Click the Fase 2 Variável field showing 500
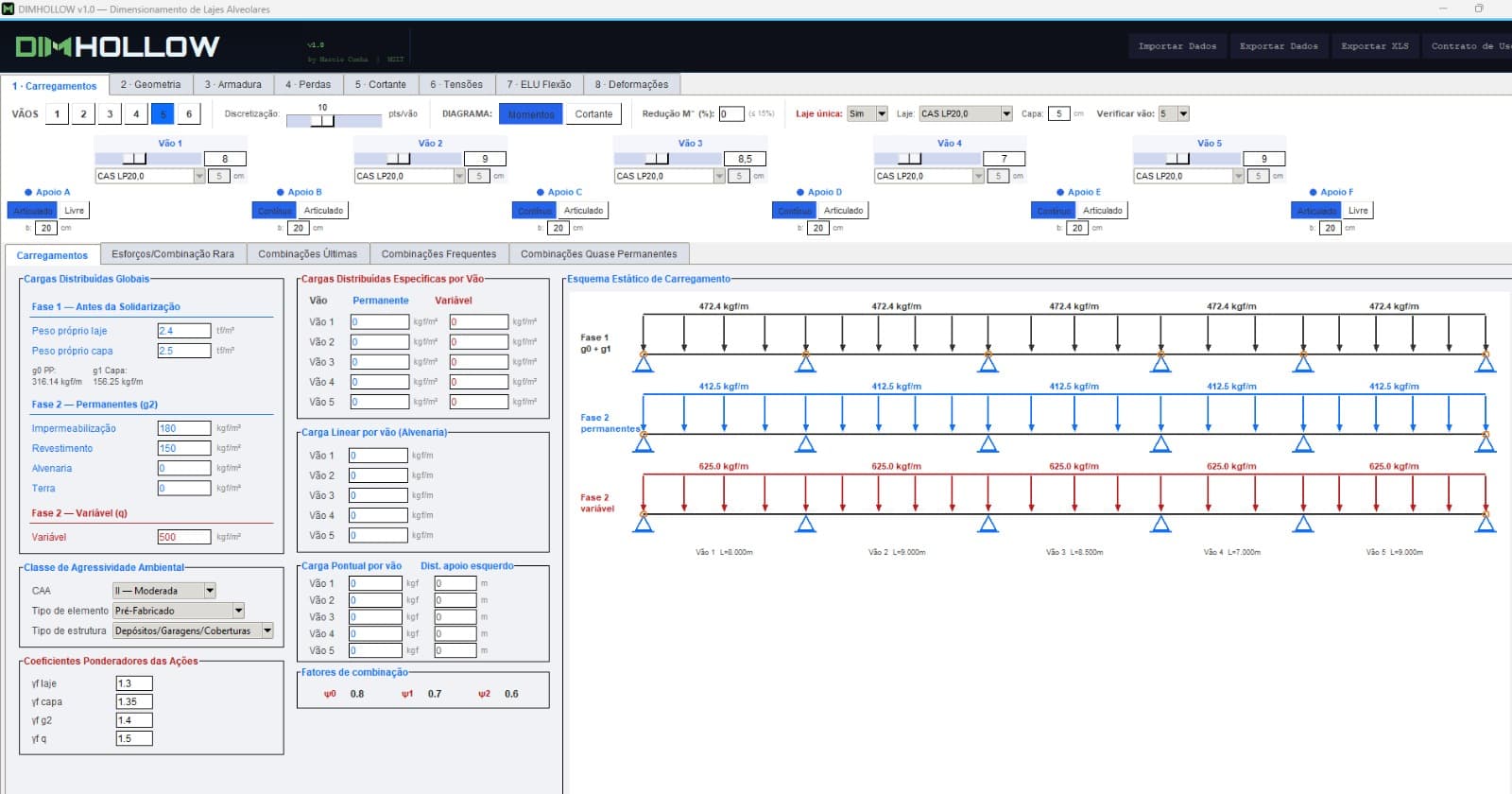Image resolution: width=1512 pixels, height=794 pixels. [184, 537]
